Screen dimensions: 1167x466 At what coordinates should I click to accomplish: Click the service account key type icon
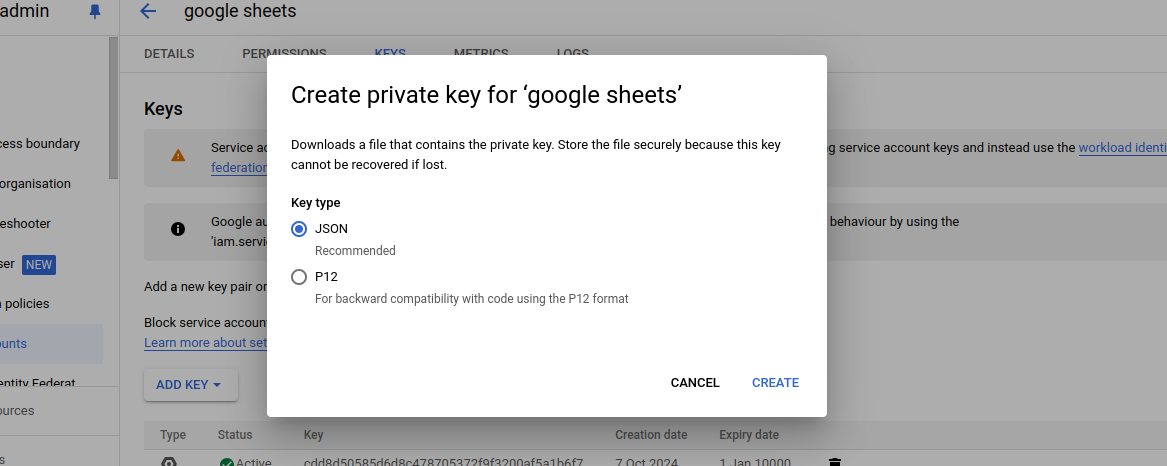[x=169, y=462]
